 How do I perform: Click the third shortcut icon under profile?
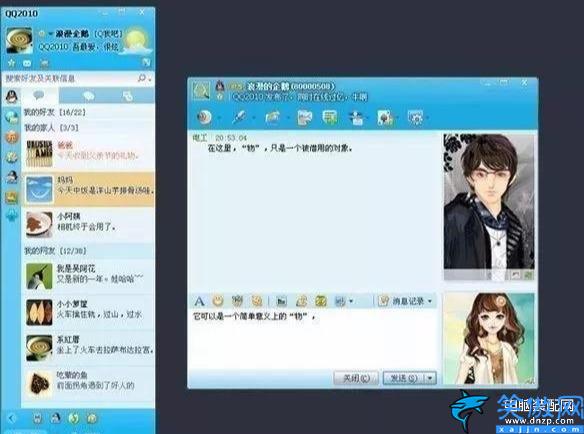[44, 64]
